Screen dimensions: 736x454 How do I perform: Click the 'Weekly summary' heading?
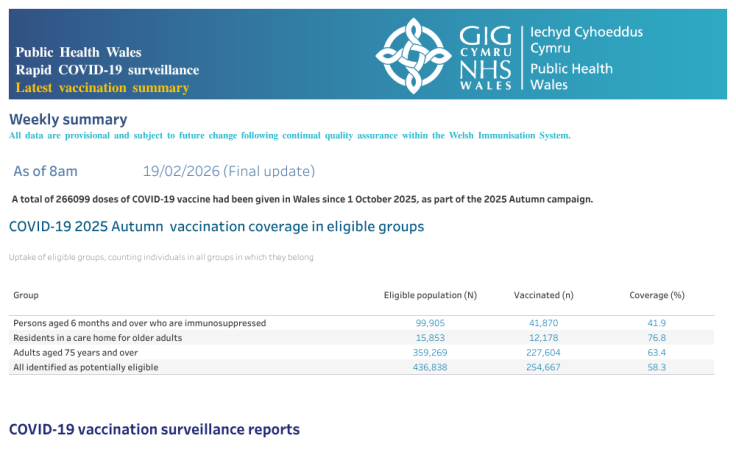pos(60,119)
